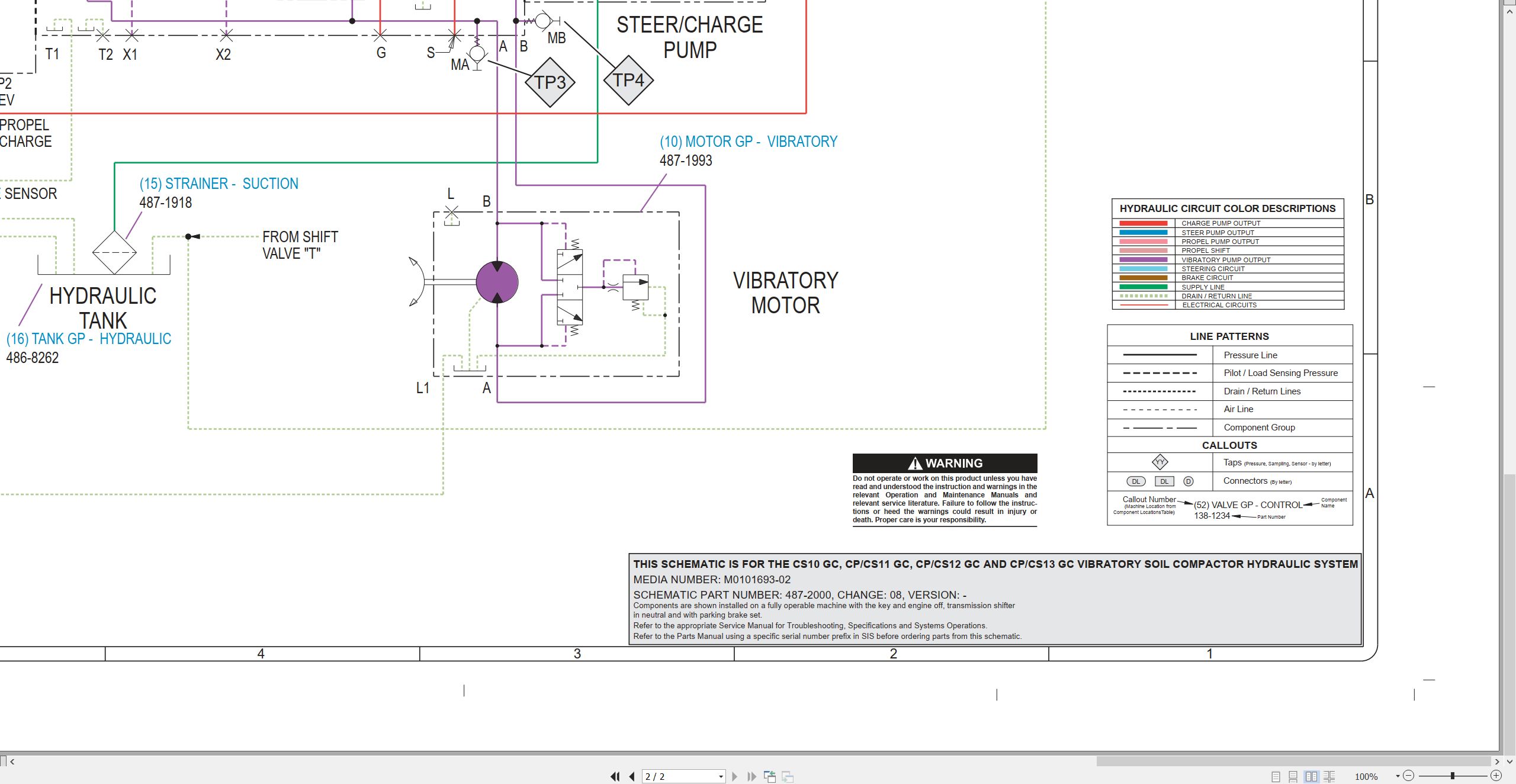The height and width of the screenshot is (784, 1516).
Task: Click part number 487-1993
Action: click(x=686, y=160)
